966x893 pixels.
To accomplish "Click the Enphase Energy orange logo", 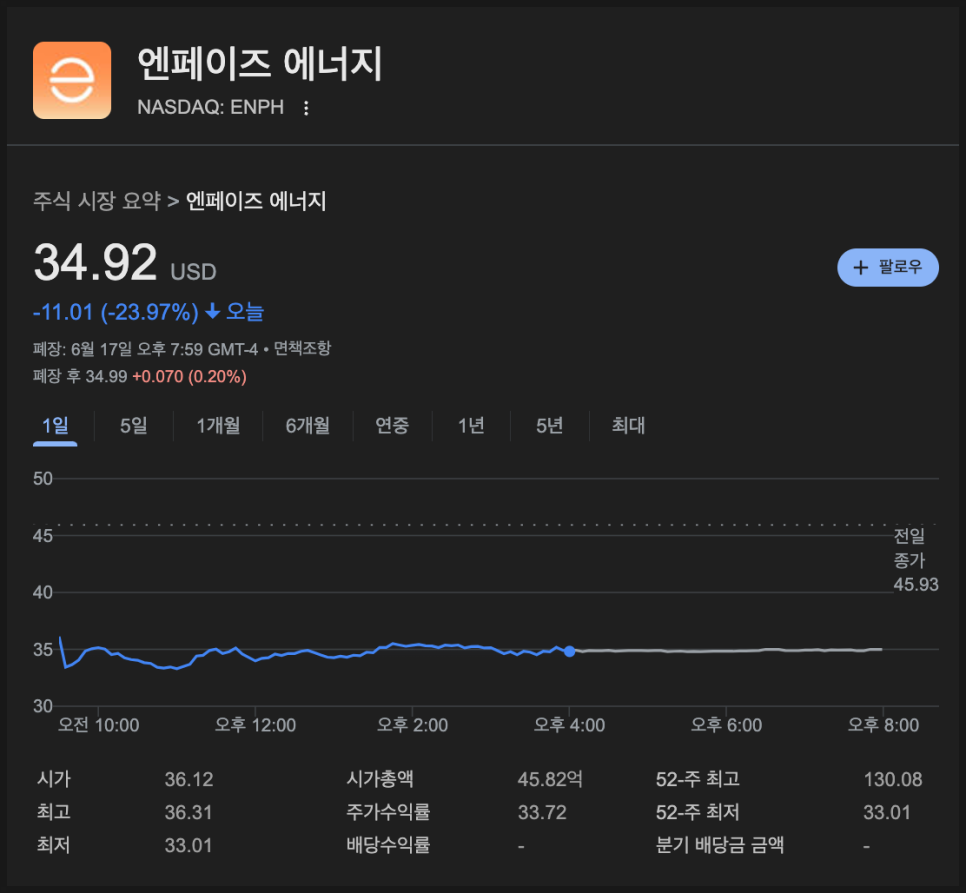I will (x=72, y=80).
